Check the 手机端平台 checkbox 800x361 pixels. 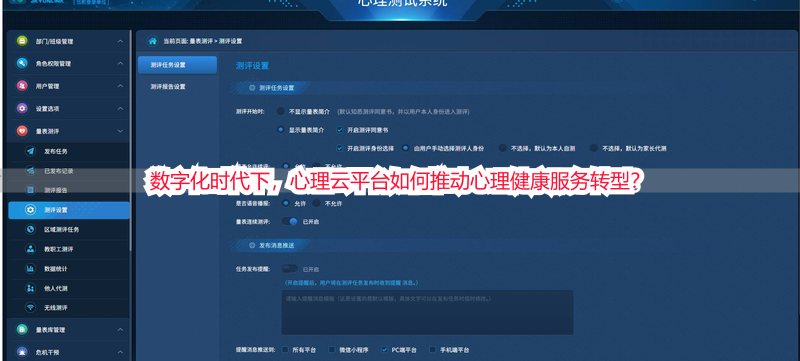432,350
